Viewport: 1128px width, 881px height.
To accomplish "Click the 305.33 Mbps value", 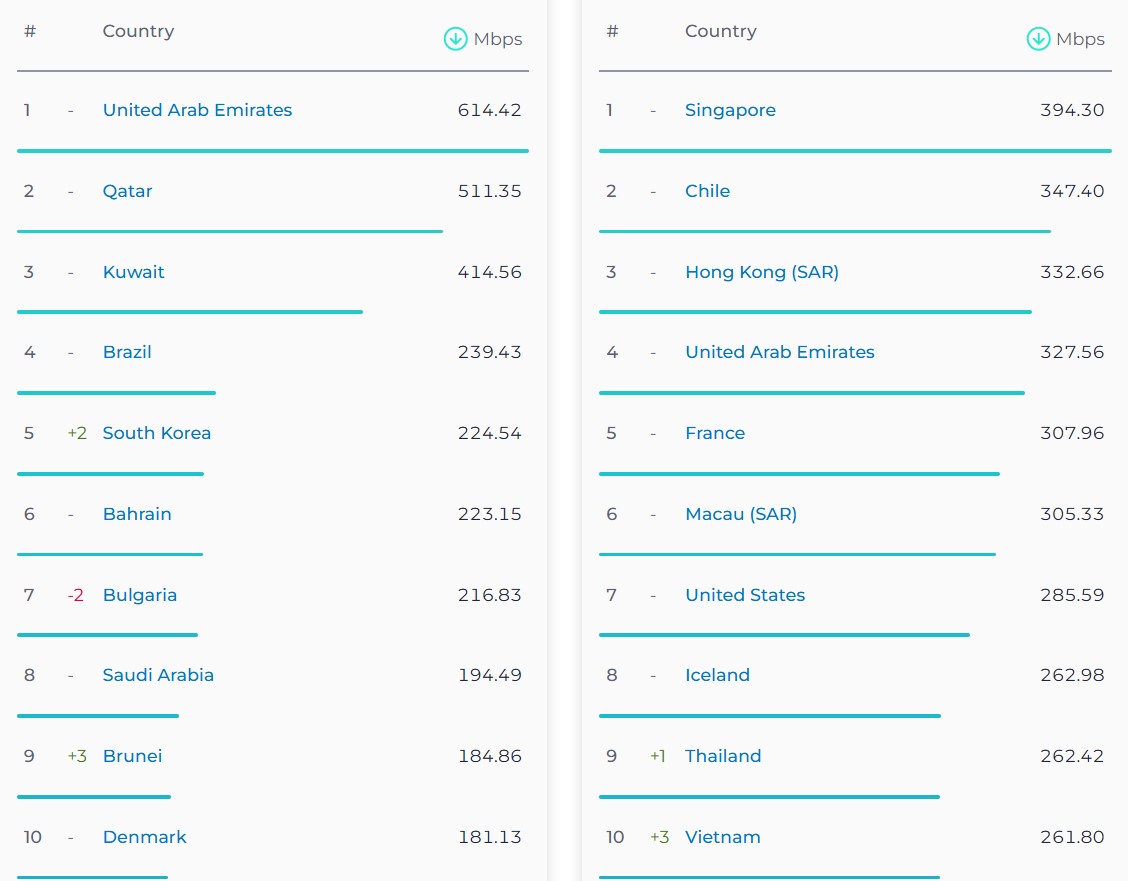I will (1072, 514).
